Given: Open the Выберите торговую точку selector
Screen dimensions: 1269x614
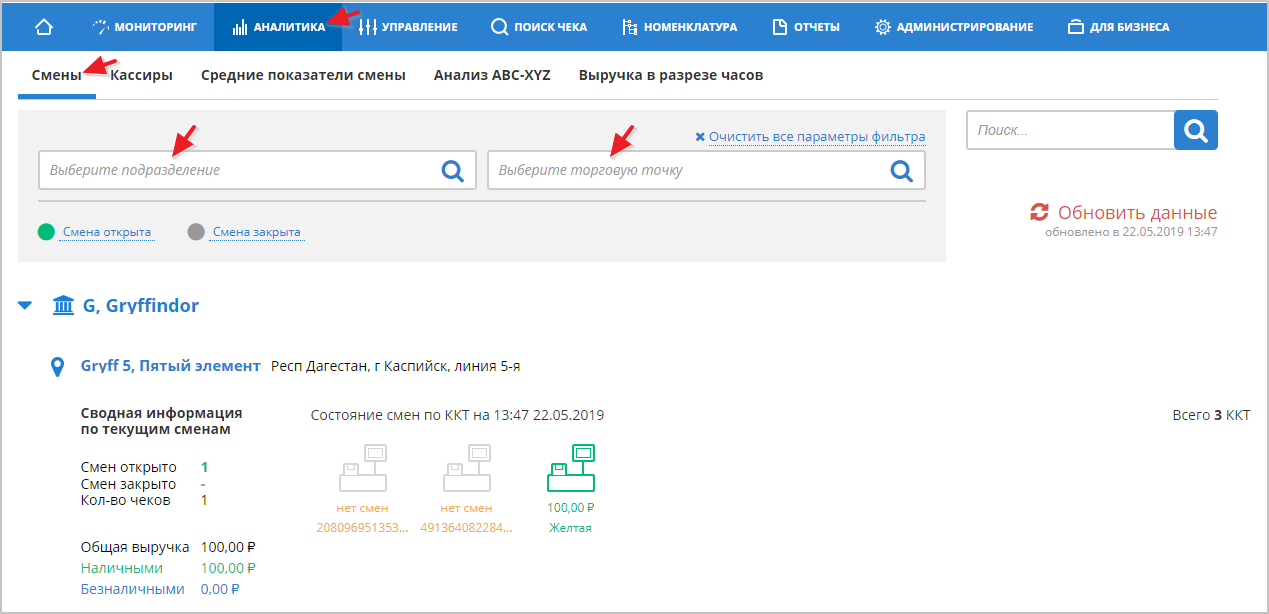Looking at the screenshot, I should pyautogui.click(x=688, y=171).
